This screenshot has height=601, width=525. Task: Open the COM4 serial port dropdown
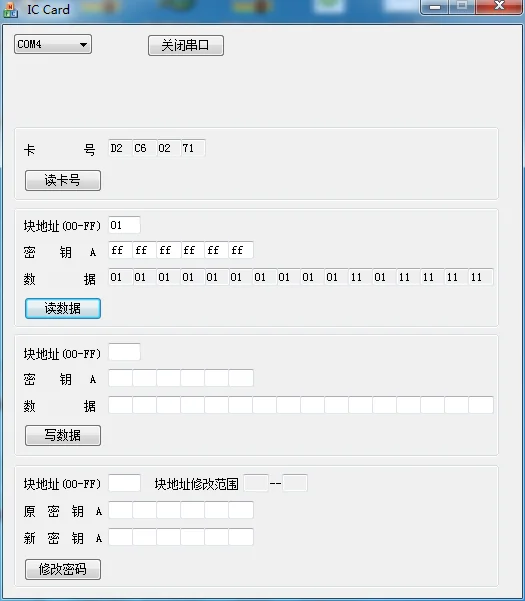[x=53, y=44]
